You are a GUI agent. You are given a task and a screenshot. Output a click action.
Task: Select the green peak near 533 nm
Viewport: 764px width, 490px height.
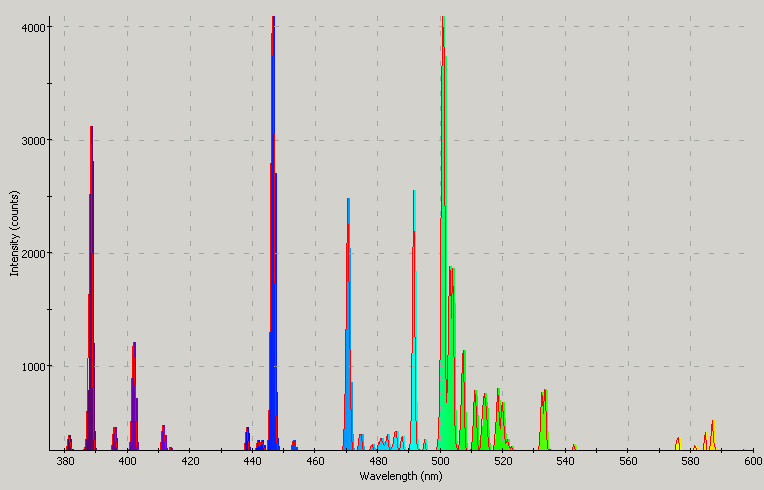(x=545, y=419)
